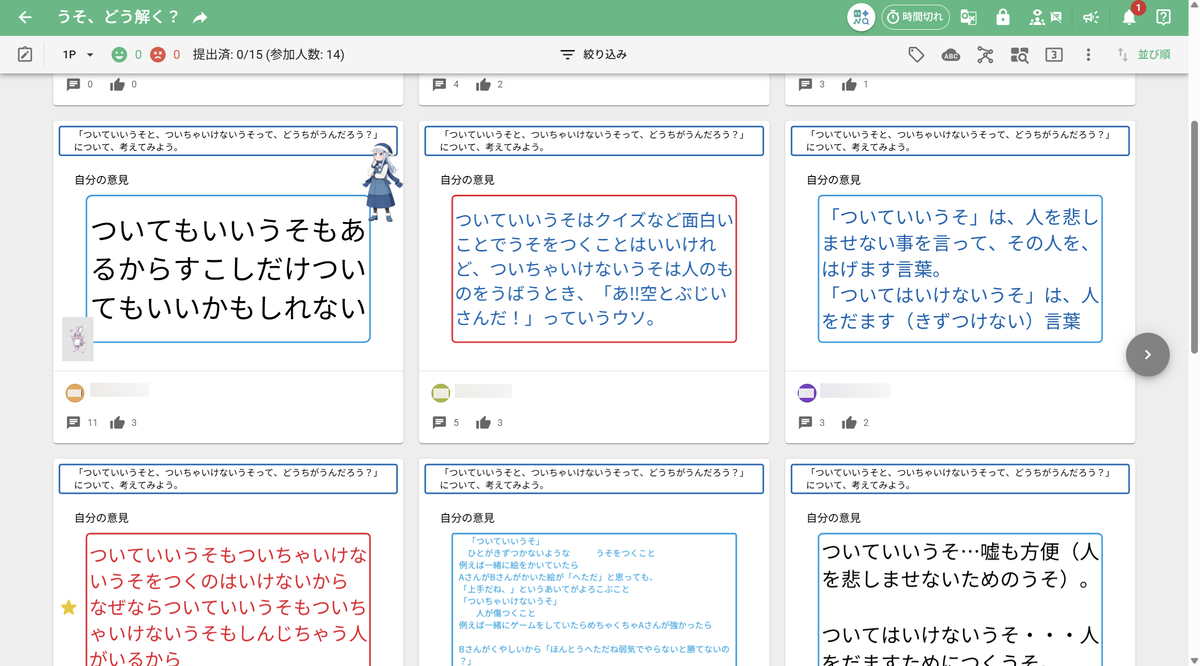Click the share arrow beside the title
Viewport: 1200px width, 666px height.
200,17
